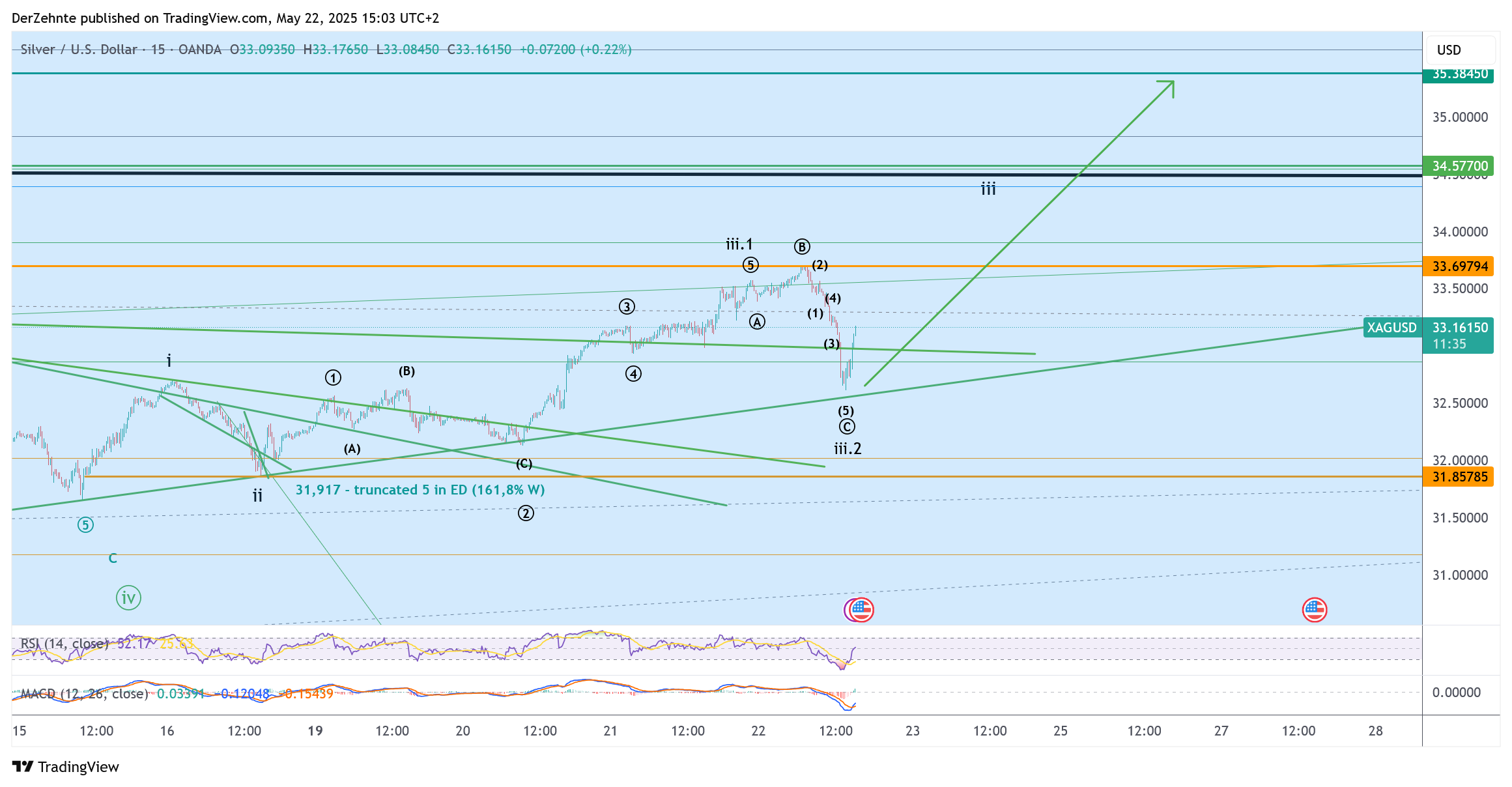Click the US flag event icon near May 26
The image size is (1512, 787).
click(x=1314, y=610)
